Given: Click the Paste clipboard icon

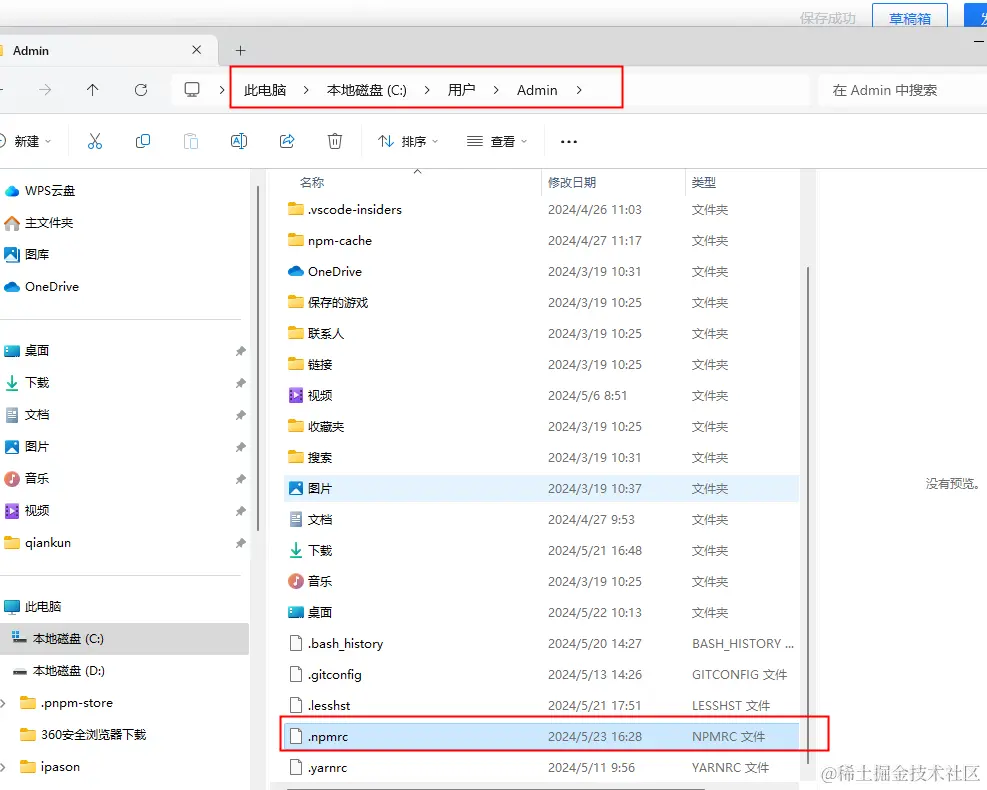Looking at the screenshot, I should tap(191, 141).
